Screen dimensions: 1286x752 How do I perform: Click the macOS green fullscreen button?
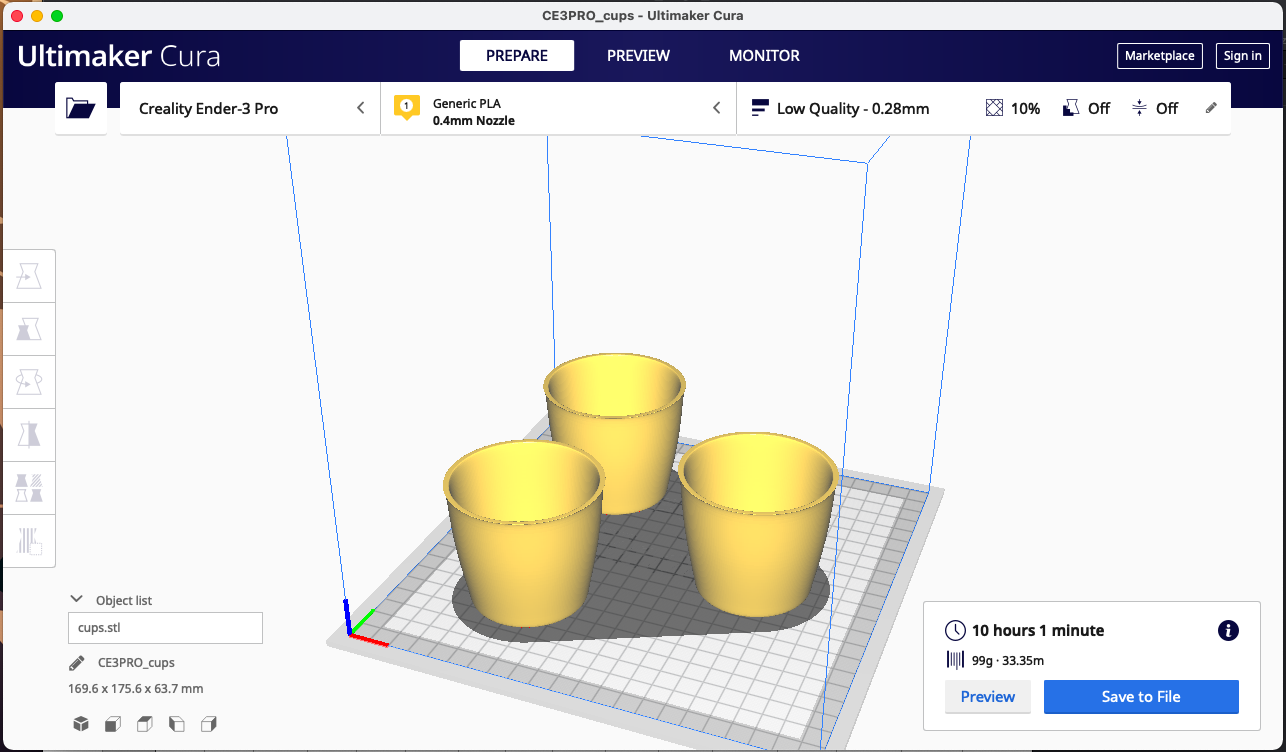57,16
